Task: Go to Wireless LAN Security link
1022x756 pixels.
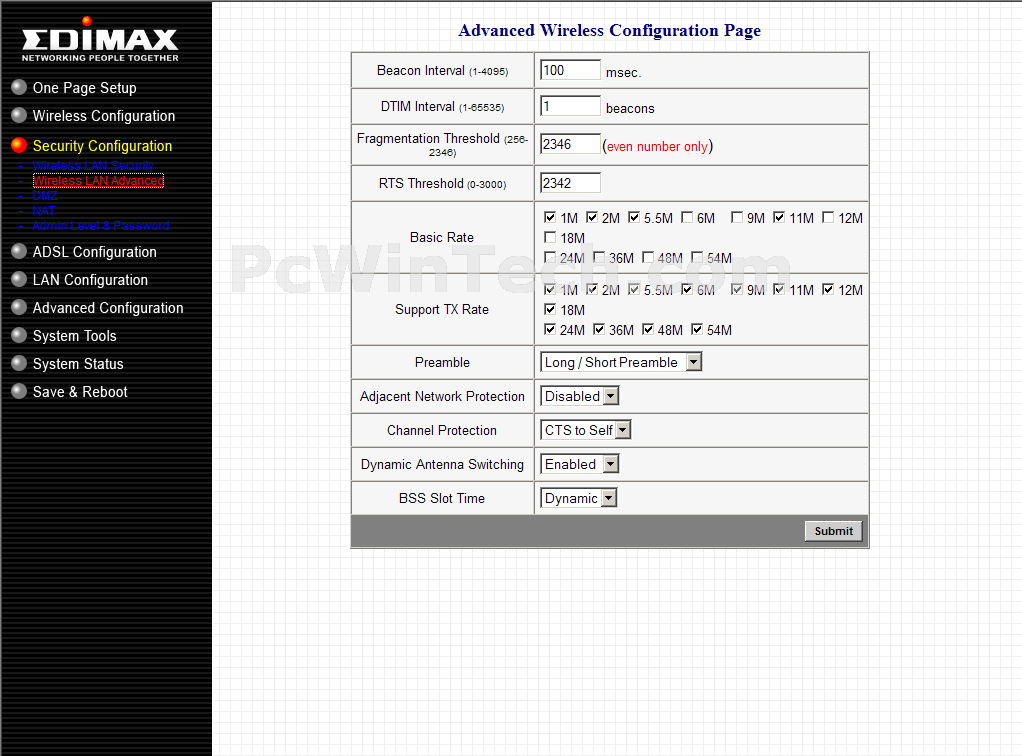Action: point(93,166)
